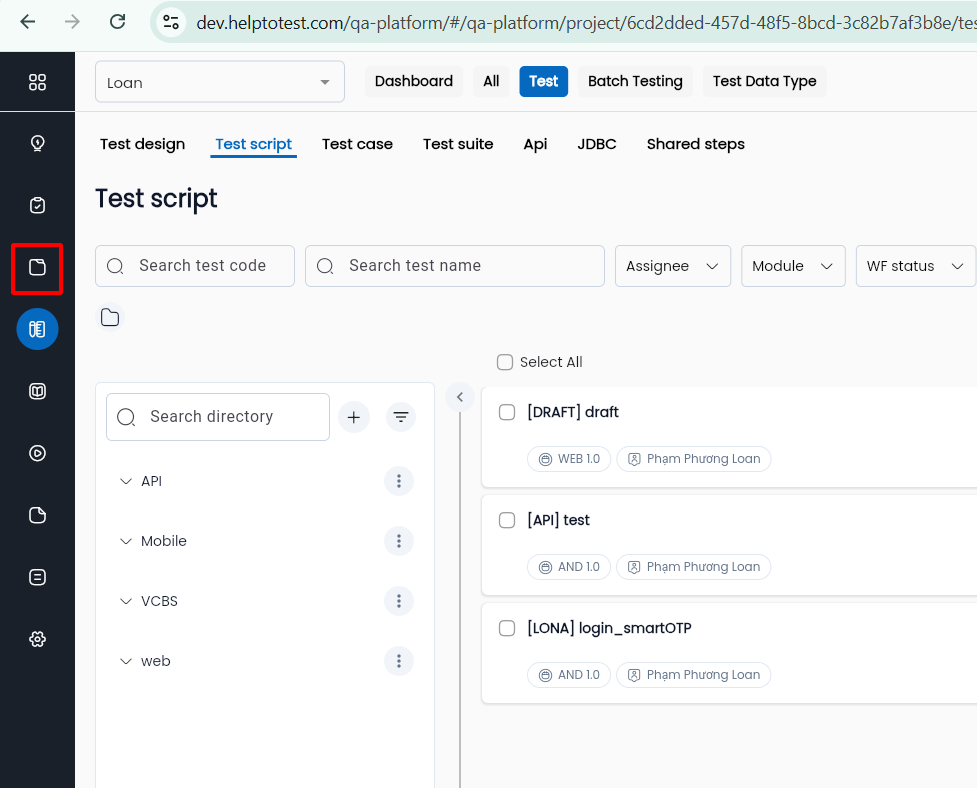Click the apps grid icon at top-left
The image size is (977, 788).
pyautogui.click(x=37, y=82)
